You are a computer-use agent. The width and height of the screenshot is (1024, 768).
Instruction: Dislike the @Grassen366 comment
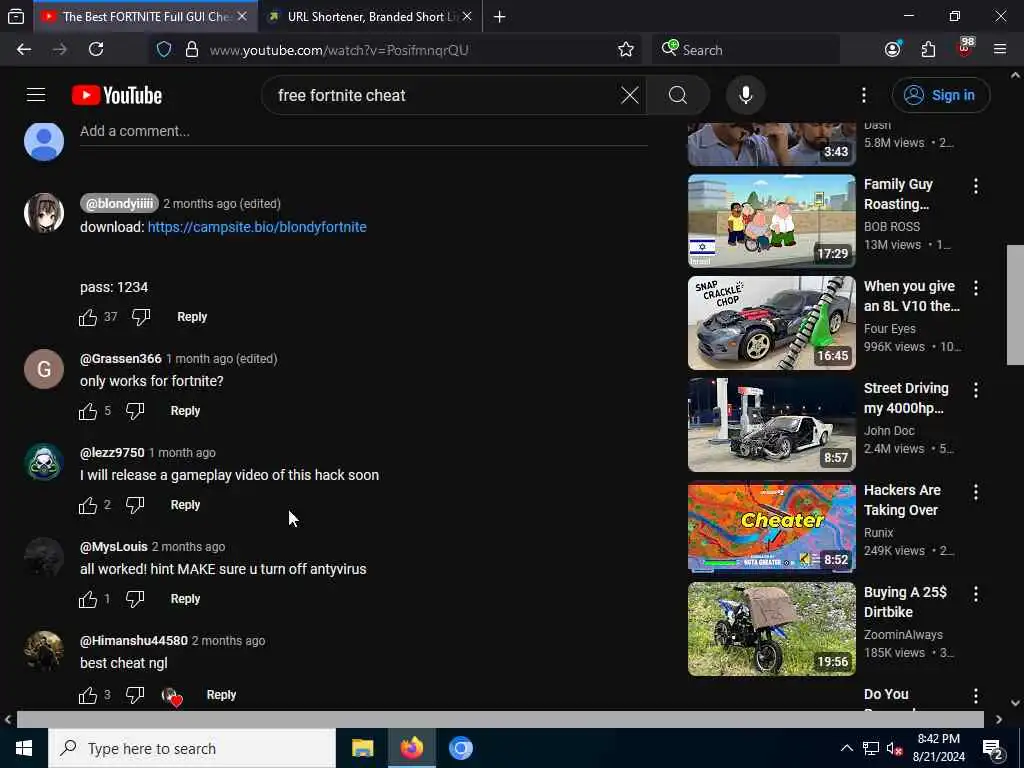pyautogui.click(x=135, y=411)
